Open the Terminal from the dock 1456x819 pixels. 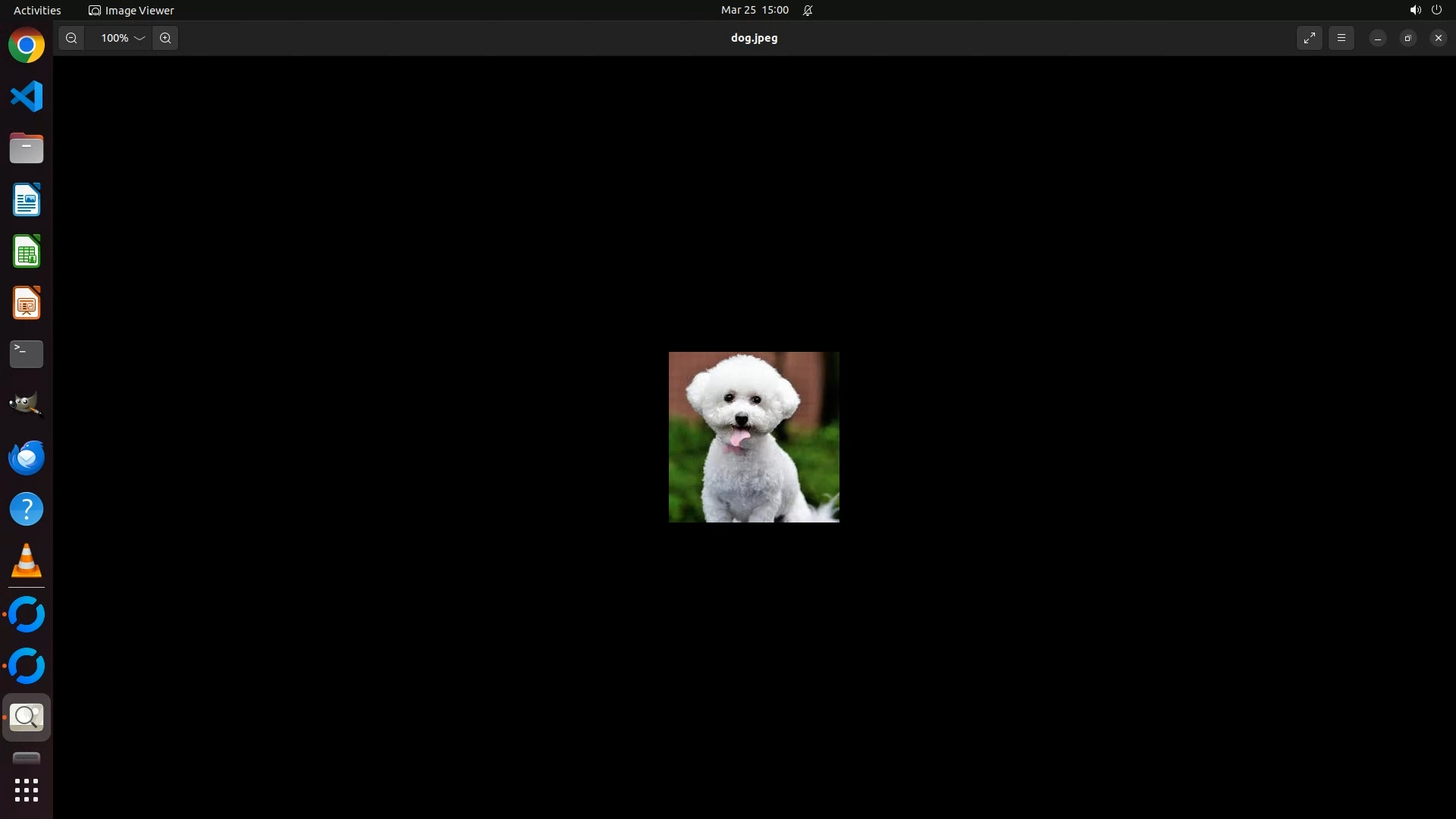(27, 354)
